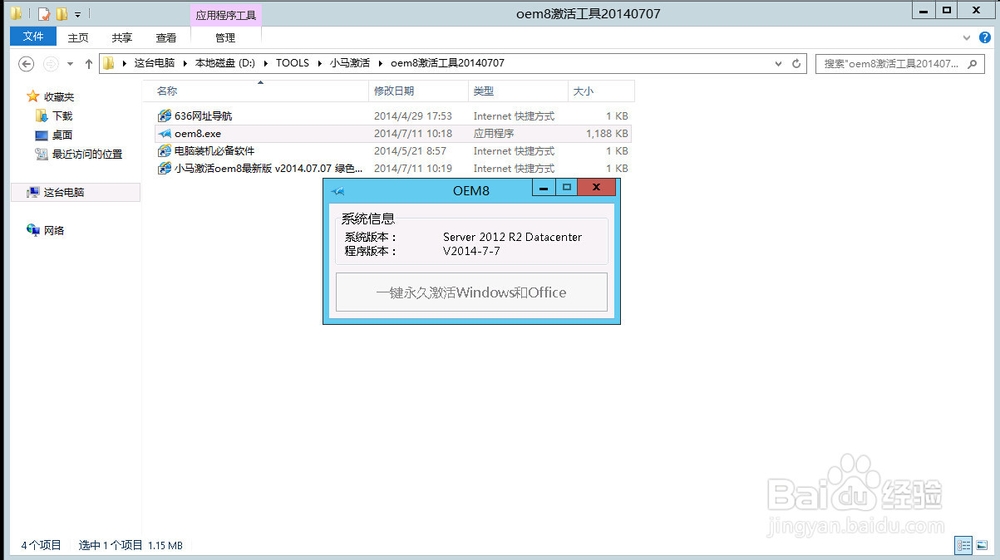
Task: Switch to large icons view in status bar
Action: click(982, 545)
